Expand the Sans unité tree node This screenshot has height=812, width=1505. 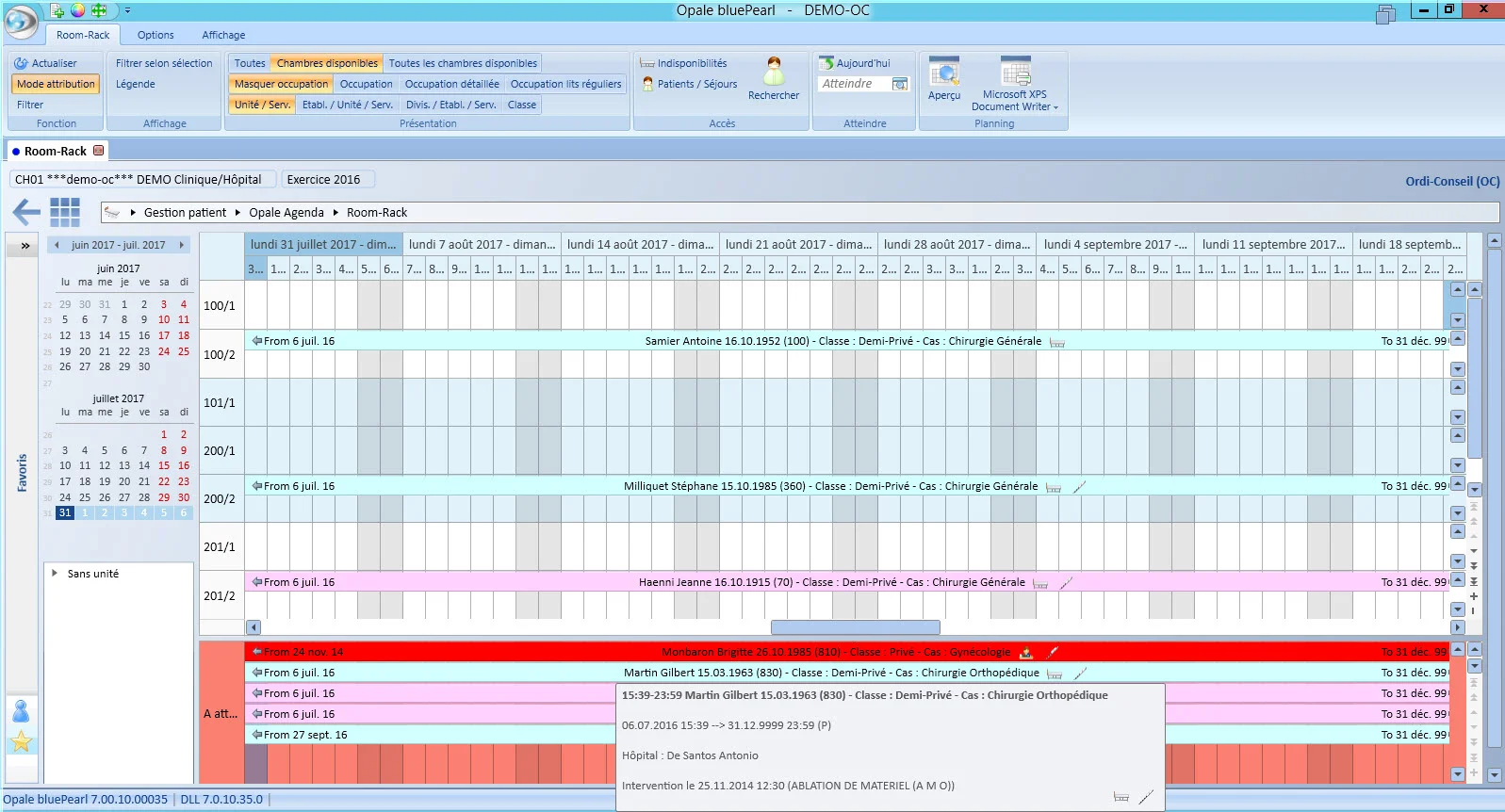(x=55, y=573)
